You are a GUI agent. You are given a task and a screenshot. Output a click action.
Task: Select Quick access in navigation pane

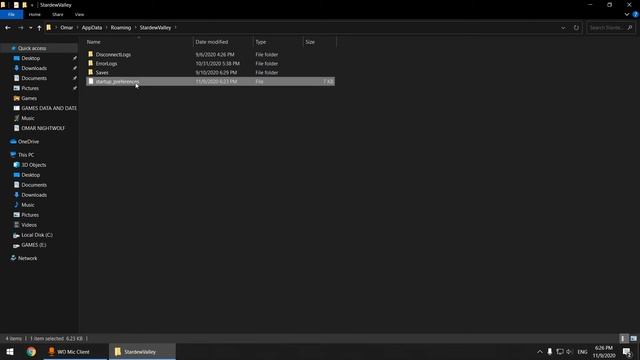[x=32, y=48]
